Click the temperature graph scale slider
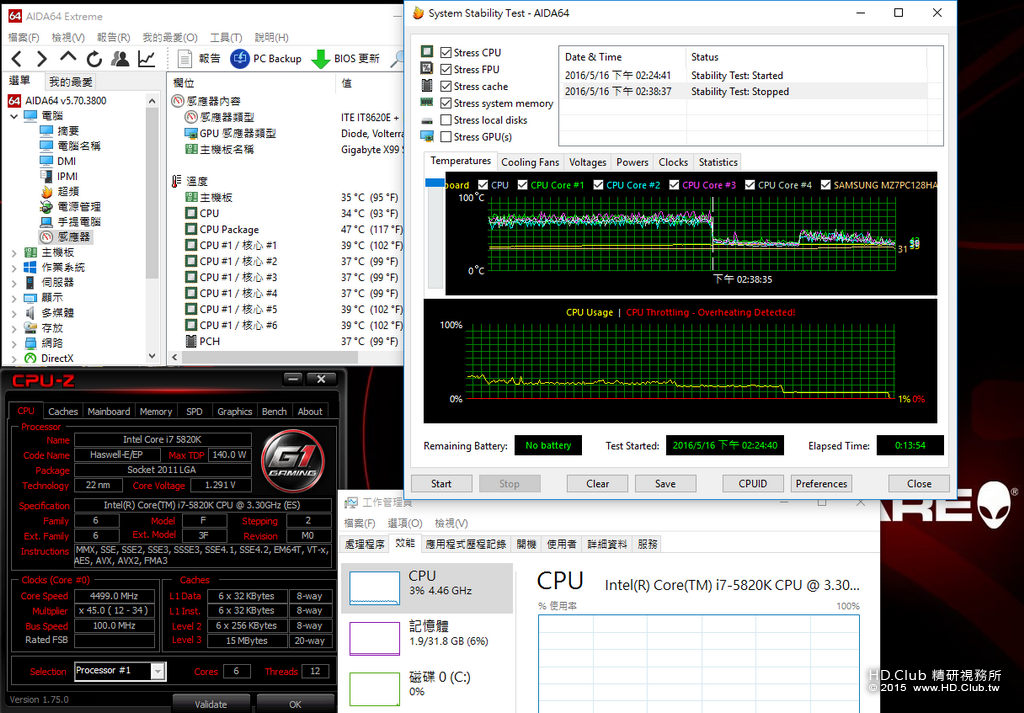This screenshot has height=713, width=1024. click(435, 183)
